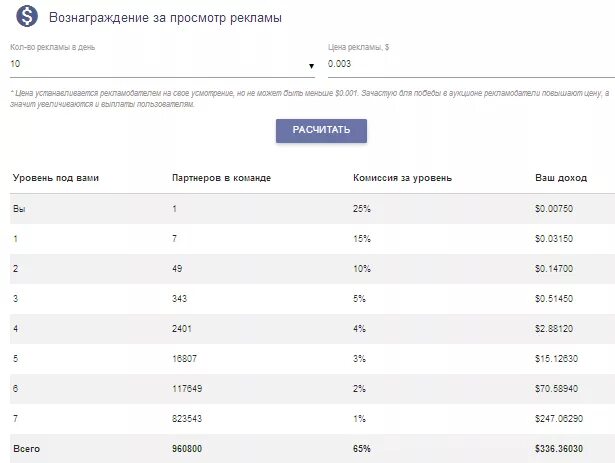Select the row with 49 partners

point(312,269)
